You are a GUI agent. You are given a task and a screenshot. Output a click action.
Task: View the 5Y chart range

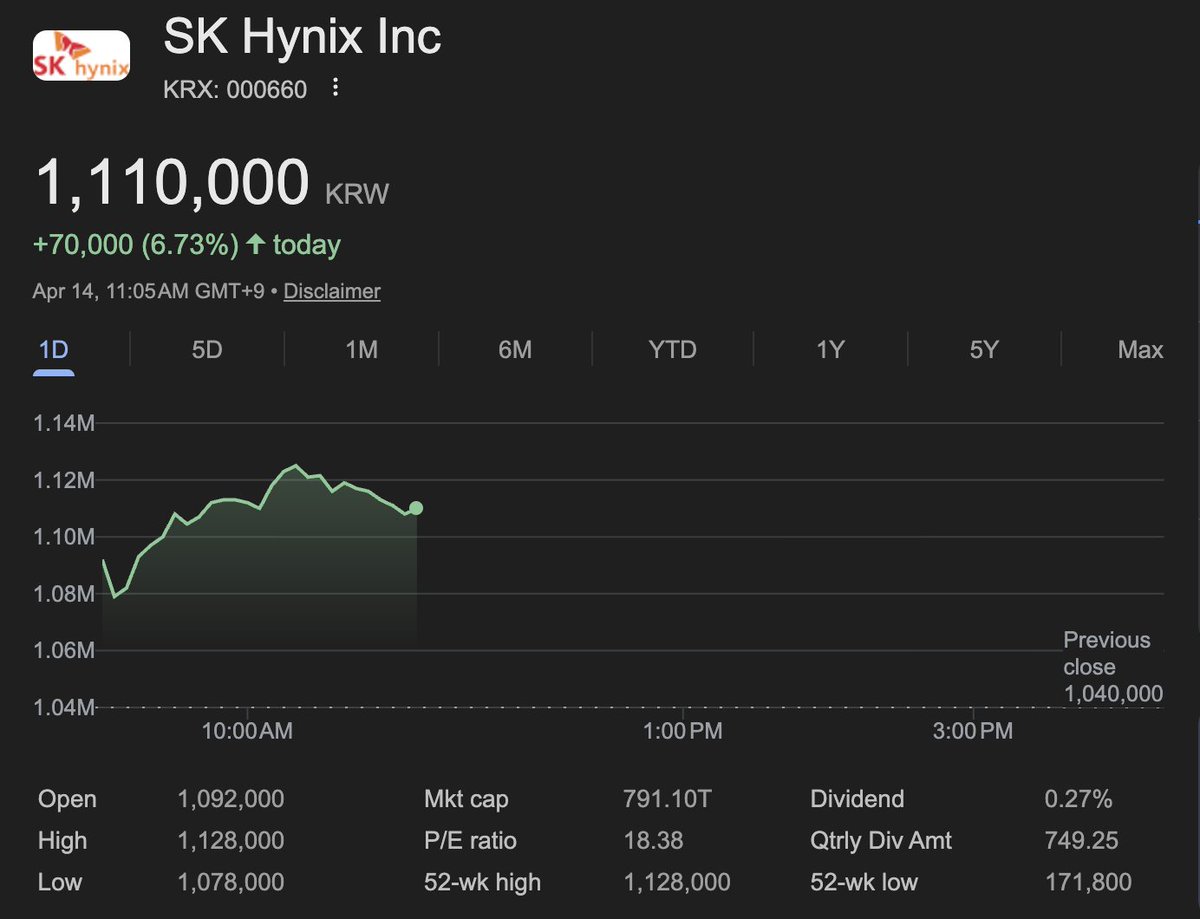click(984, 350)
